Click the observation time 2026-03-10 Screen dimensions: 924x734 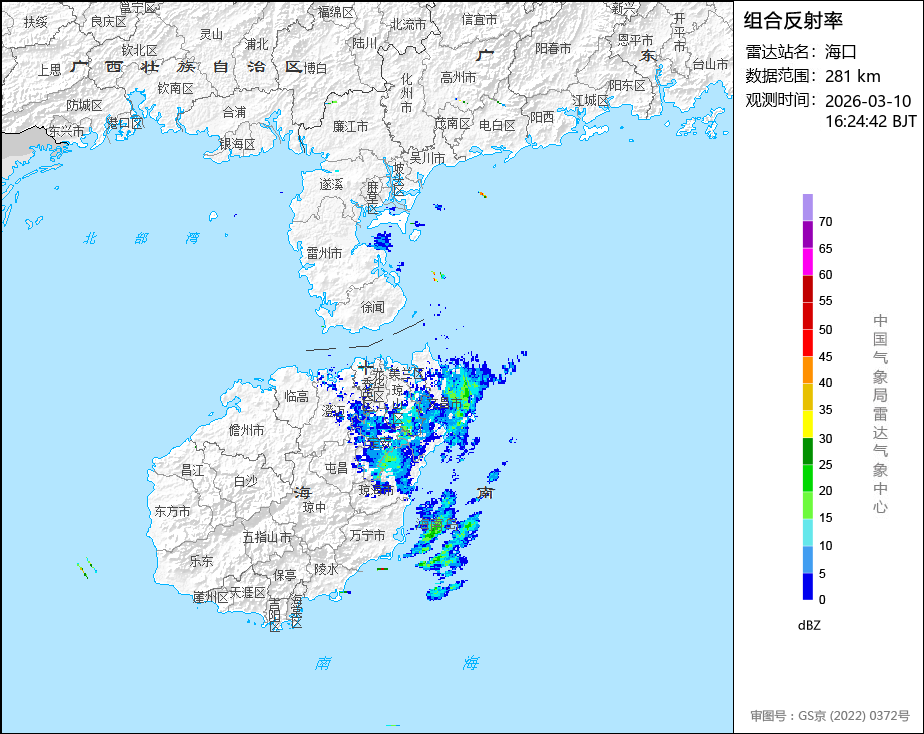(x=868, y=101)
